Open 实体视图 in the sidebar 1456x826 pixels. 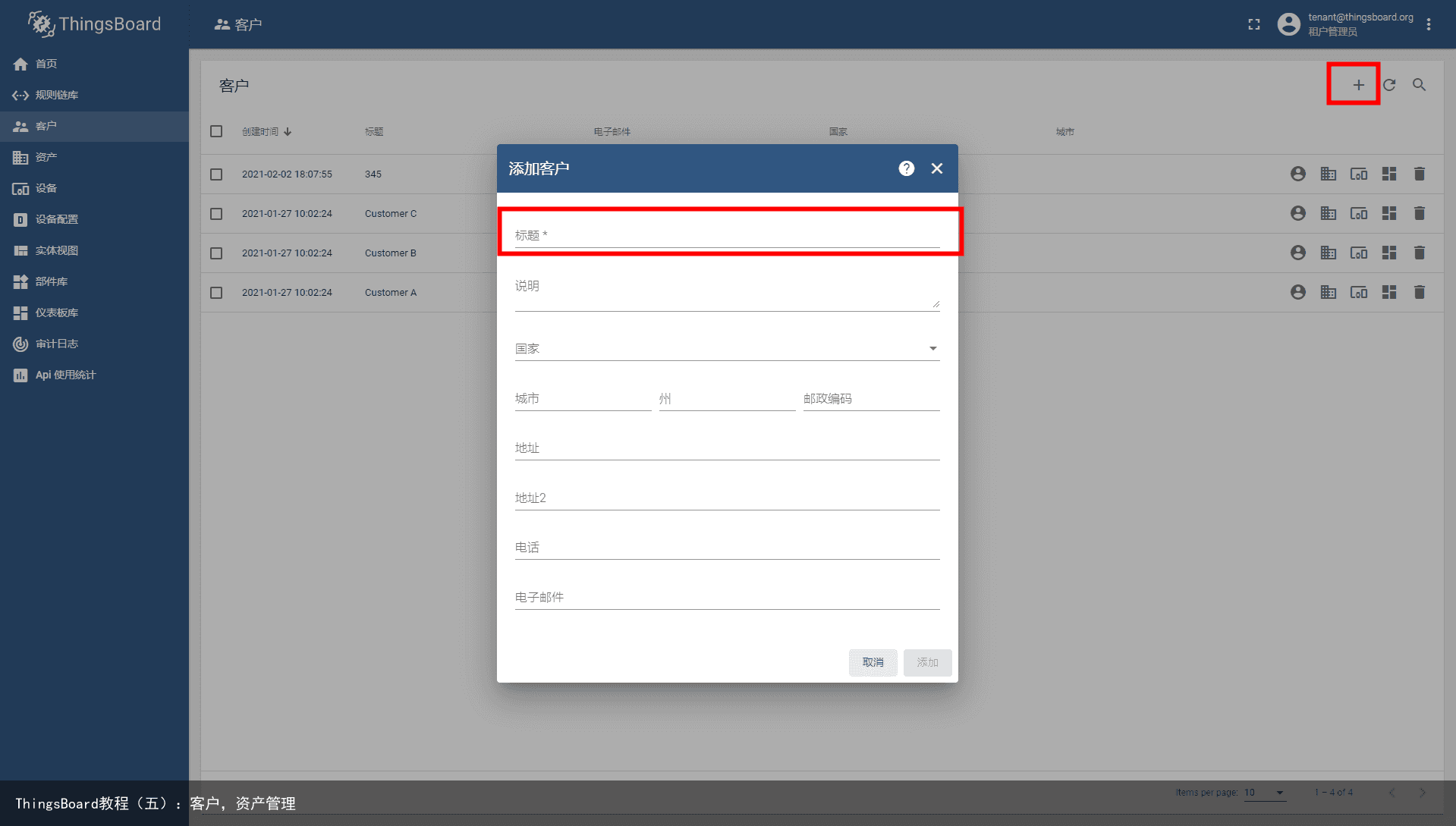pyautogui.click(x=94, y=250)
